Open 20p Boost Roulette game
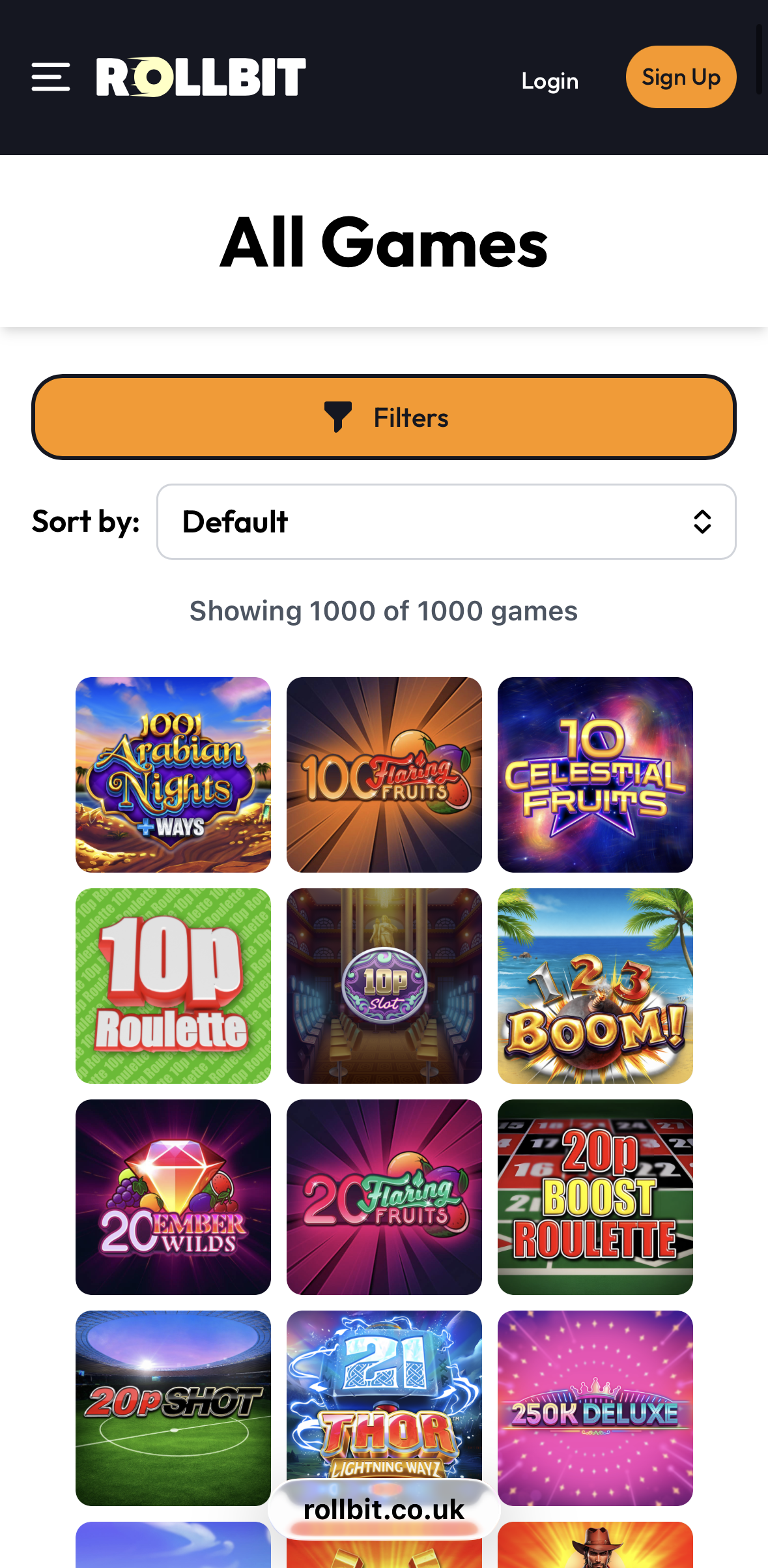768x1568 pixels. pos(595,1197)
